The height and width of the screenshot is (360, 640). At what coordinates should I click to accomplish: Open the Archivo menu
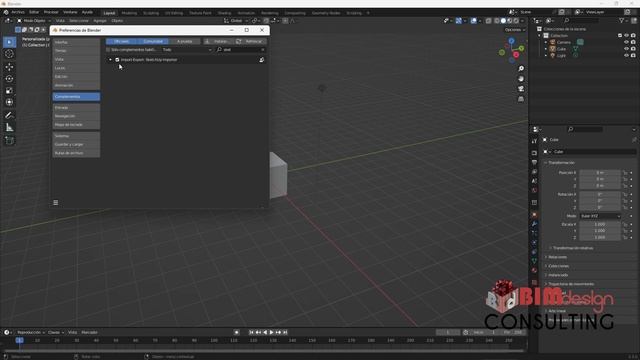coord(18,12)
